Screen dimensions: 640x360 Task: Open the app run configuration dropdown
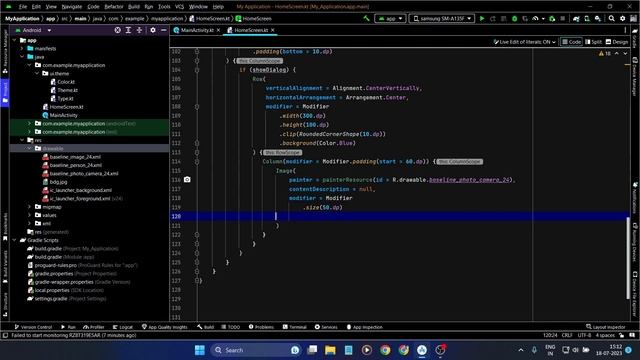pos(390,18)
